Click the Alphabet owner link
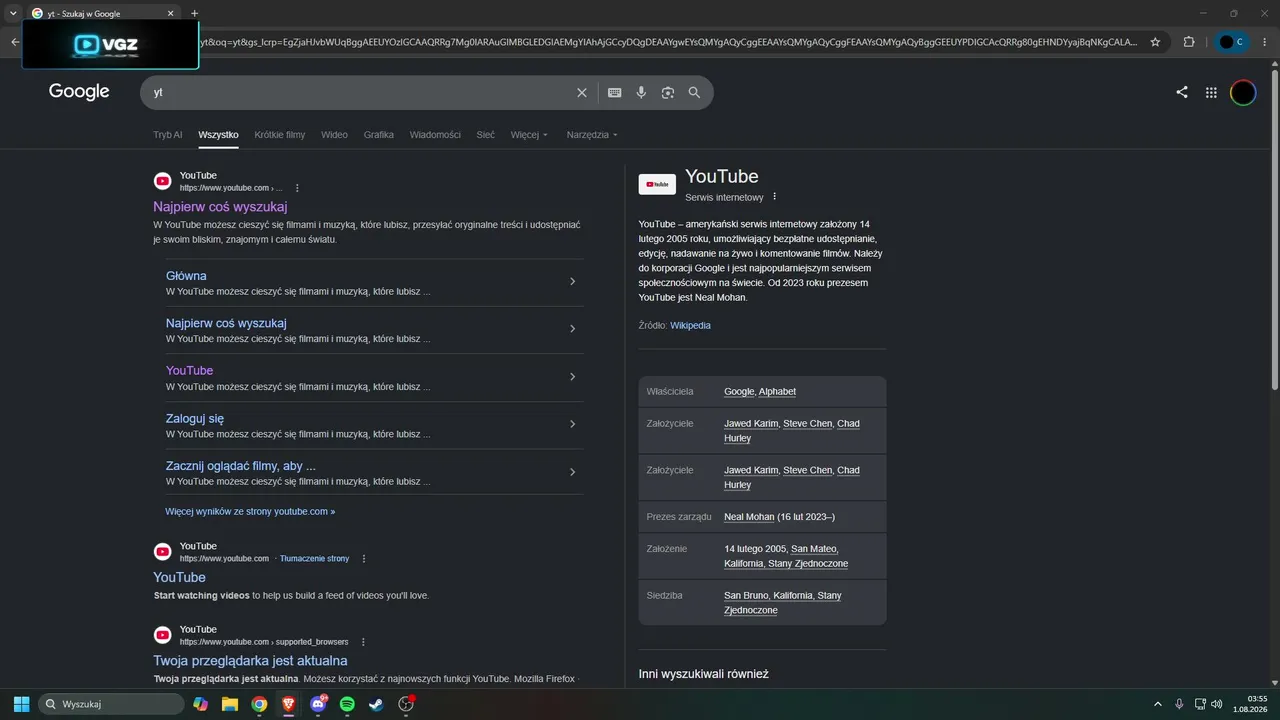 pyautogui.click(x=777, y=392)
